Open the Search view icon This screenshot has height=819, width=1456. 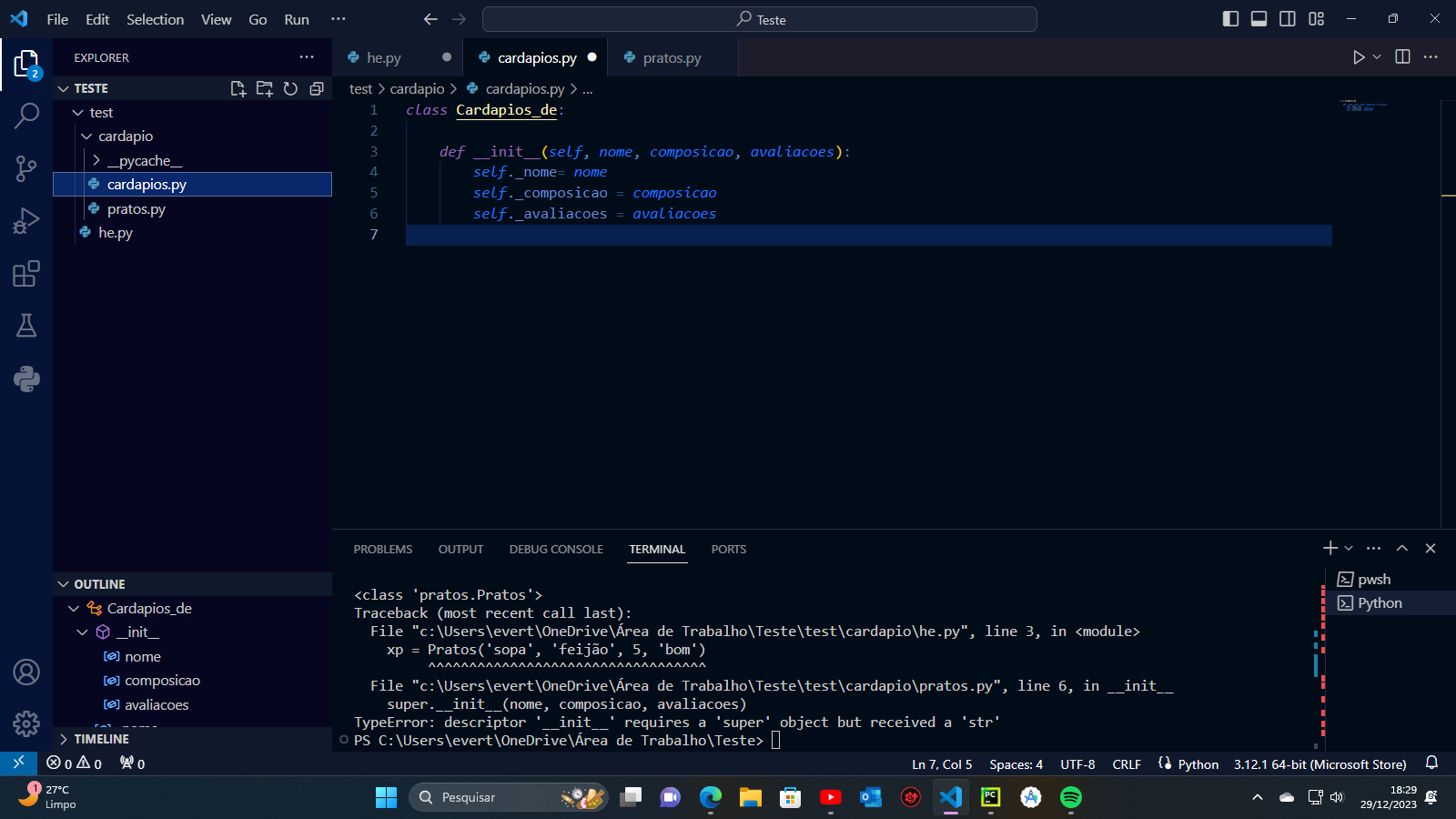26,116
